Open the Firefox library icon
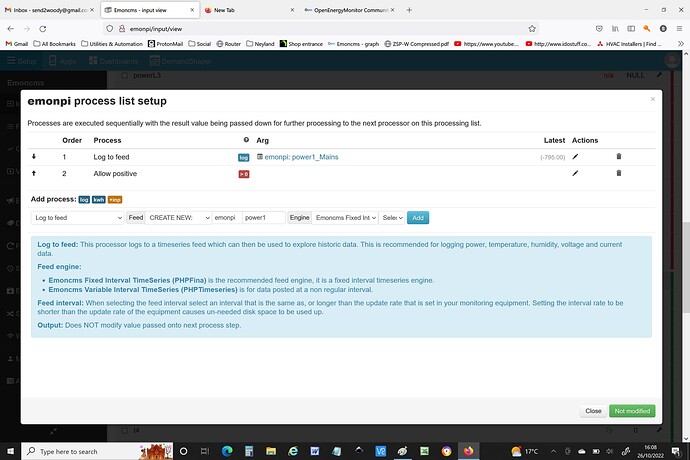This screenshot has height=460, width=690. coord(615,29)
